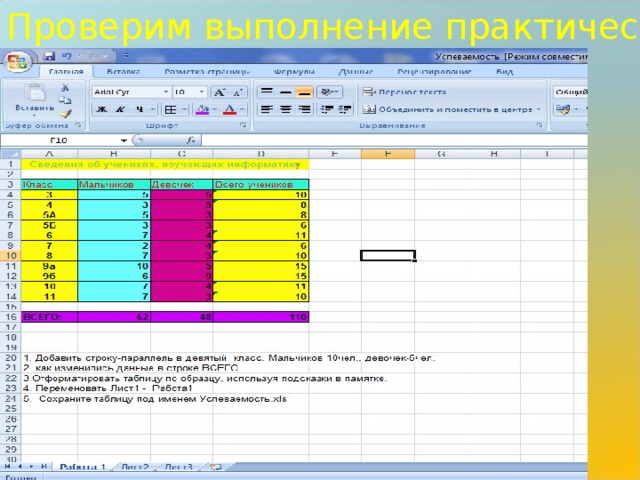The height and width of the screenshot is (480, 640).
Task: Click the Select All corner button
Action: (x=10, y=154)
